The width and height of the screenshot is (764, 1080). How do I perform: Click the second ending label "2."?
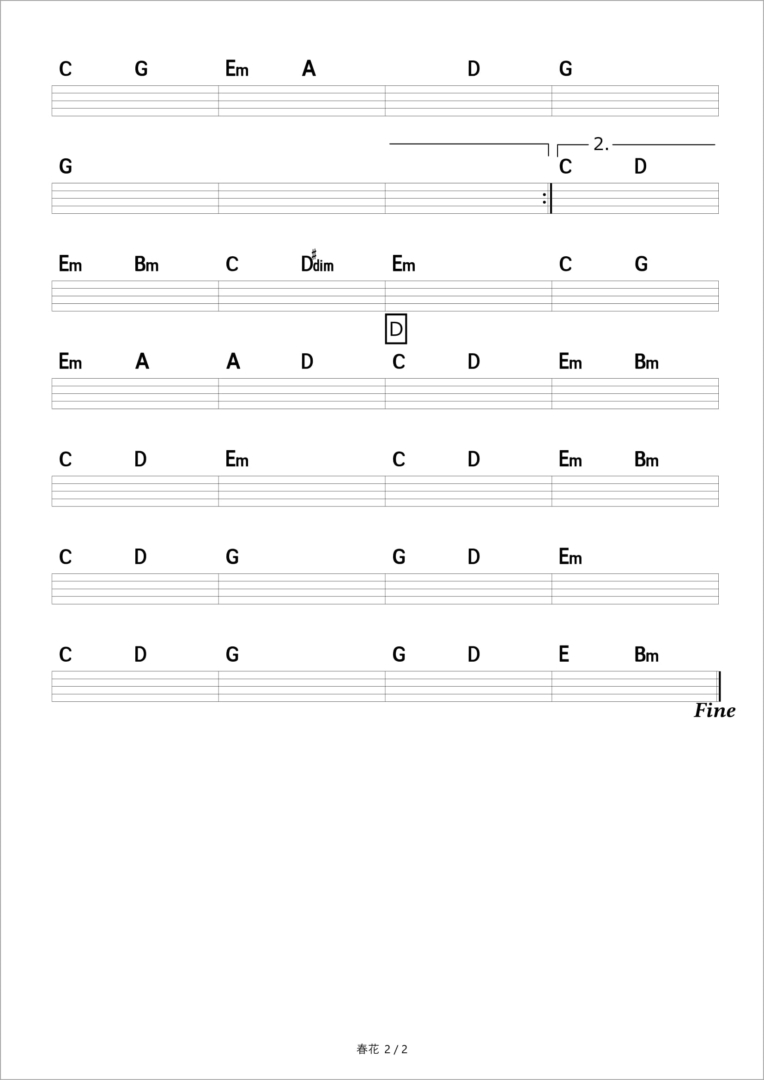click(x=600, y=145)
